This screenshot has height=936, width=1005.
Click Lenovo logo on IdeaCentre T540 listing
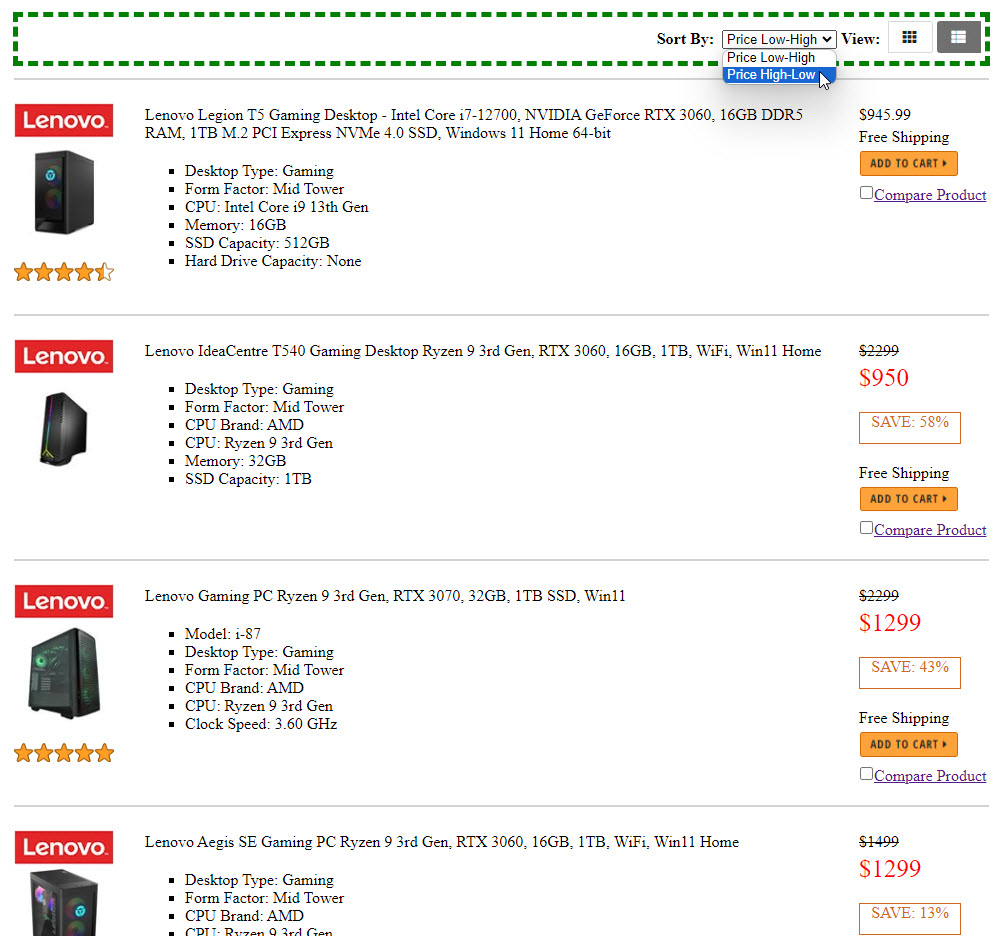(64, 356)
